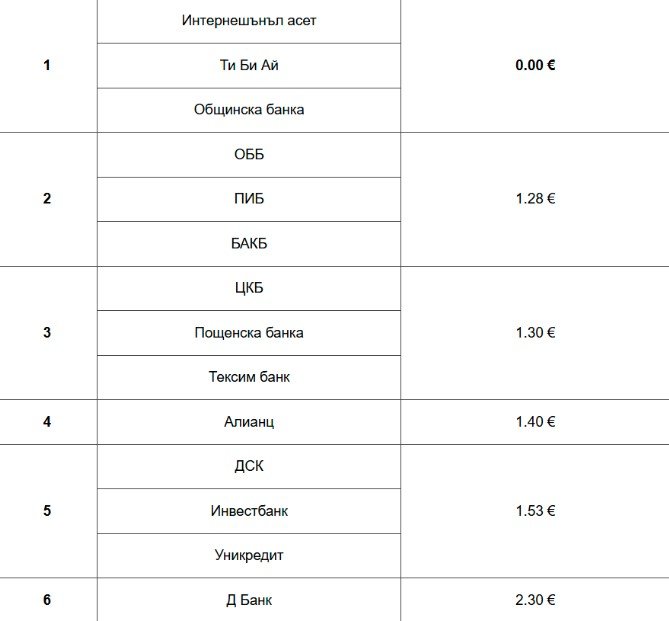
Task: Select the 1.28 € fee cell
Action: (x=535, y=199)
